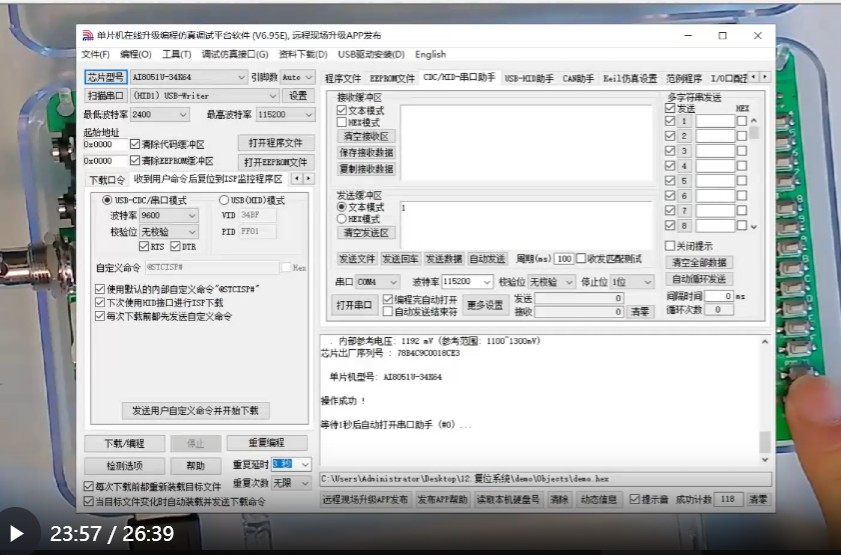Viewport: 841px width, 555px height.
Task: Click 下载/编程 button
Action: pos(124,443)
